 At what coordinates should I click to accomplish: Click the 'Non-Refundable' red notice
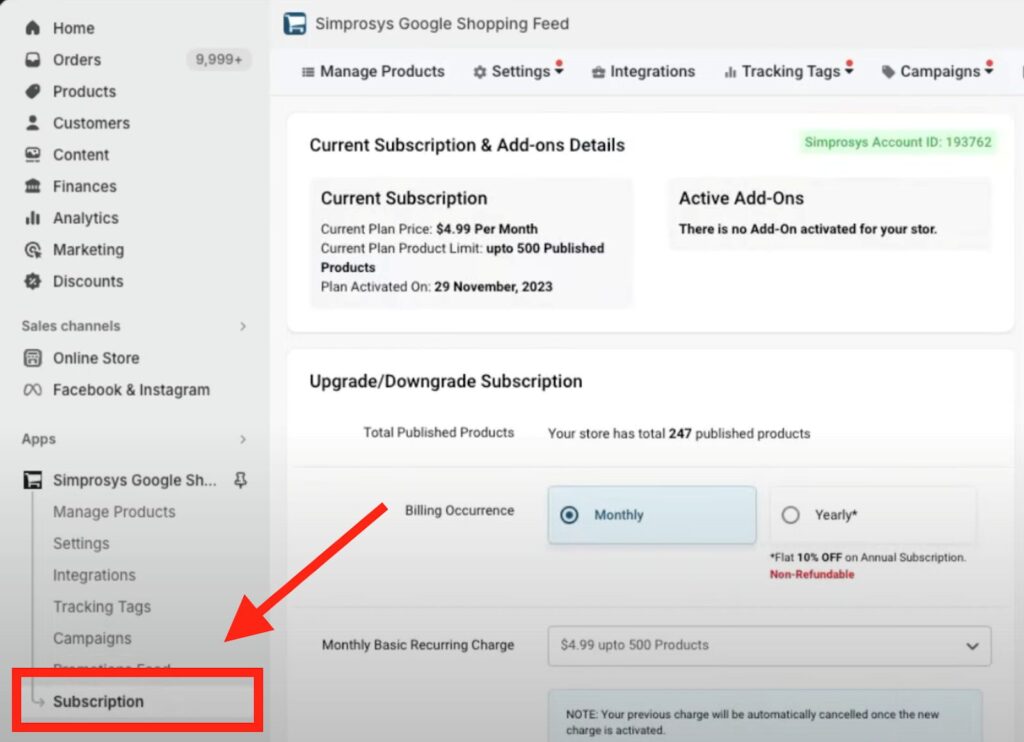pos(812,574)
